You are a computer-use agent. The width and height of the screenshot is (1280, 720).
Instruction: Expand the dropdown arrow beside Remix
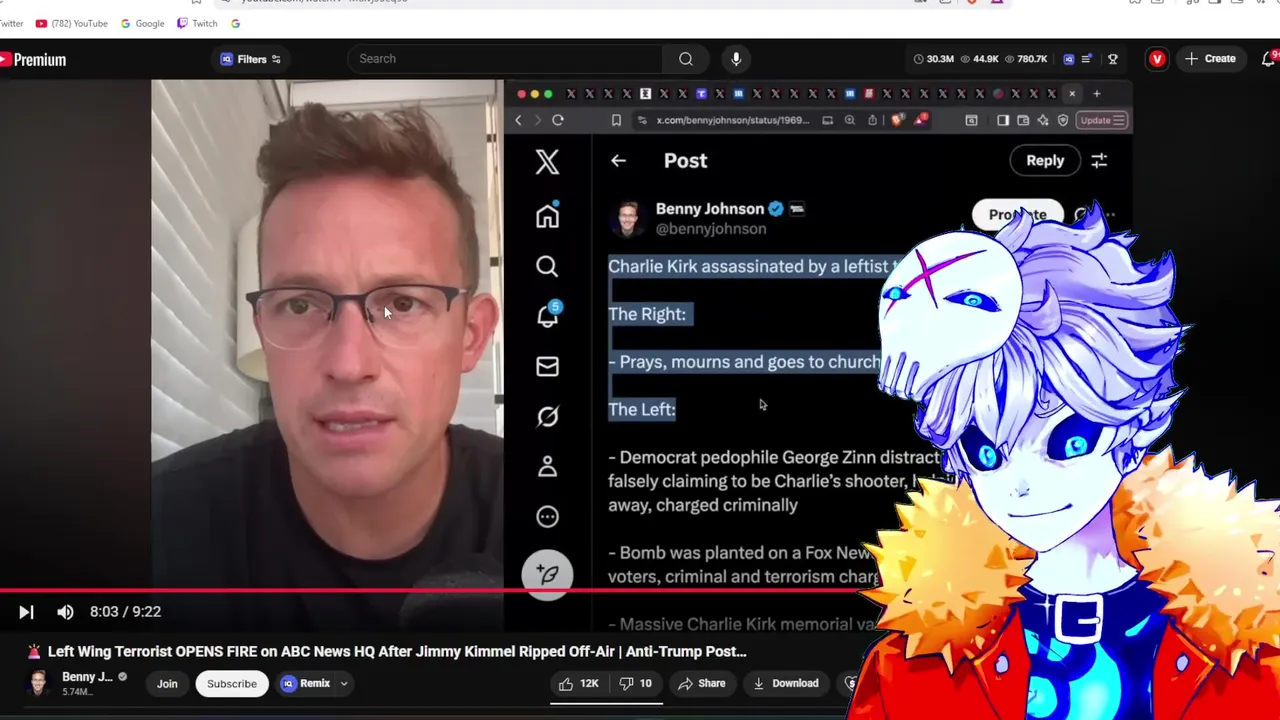(343, 684)
